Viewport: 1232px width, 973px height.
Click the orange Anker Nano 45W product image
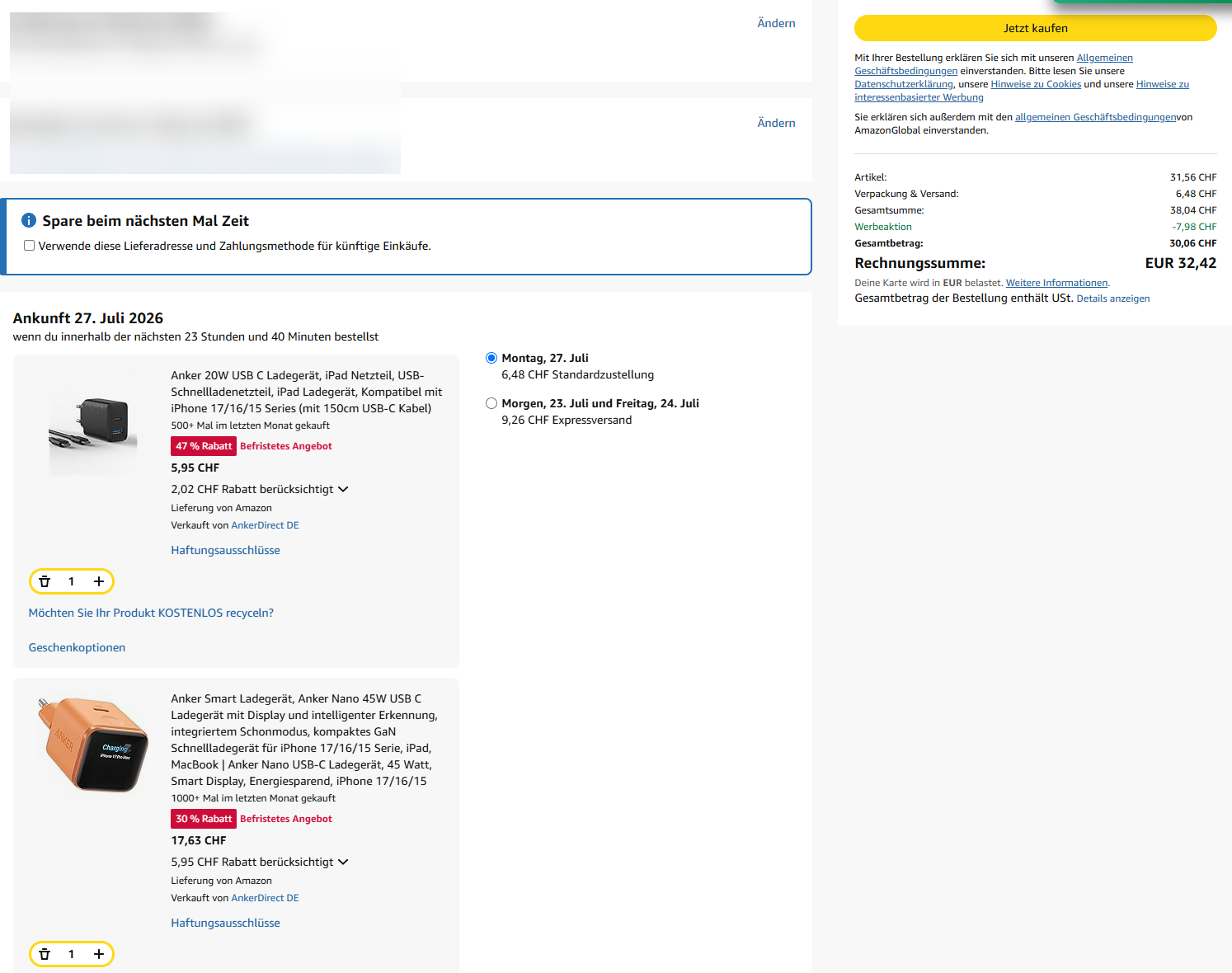(92, 744)
